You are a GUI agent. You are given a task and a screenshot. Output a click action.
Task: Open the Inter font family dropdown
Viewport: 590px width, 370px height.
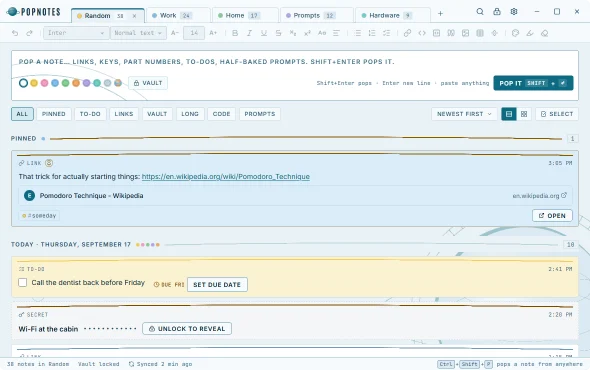coord(76,33)
